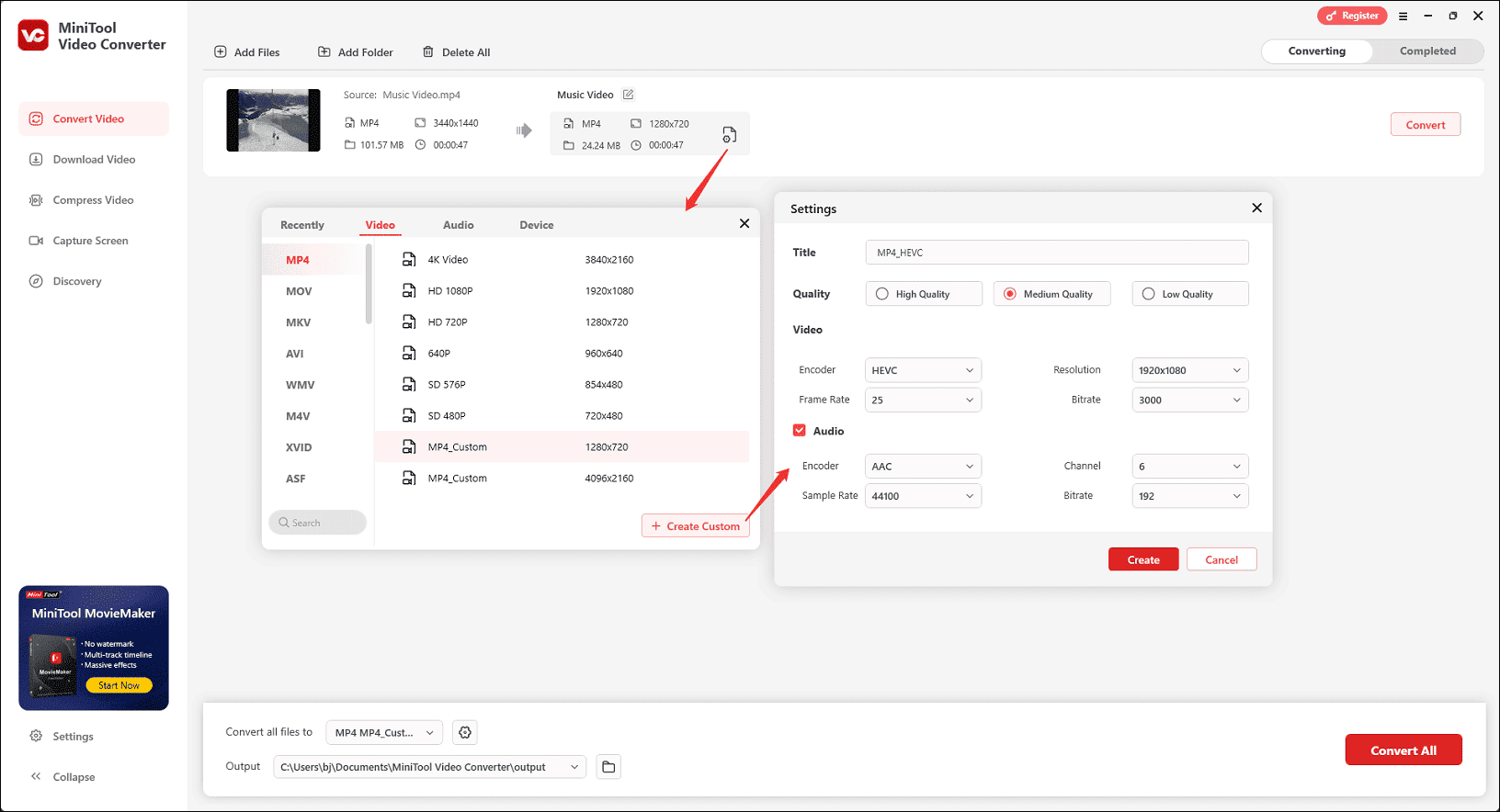1500x812 pixels.
Task: Select the WMV format category
Action: pos(300,385)
